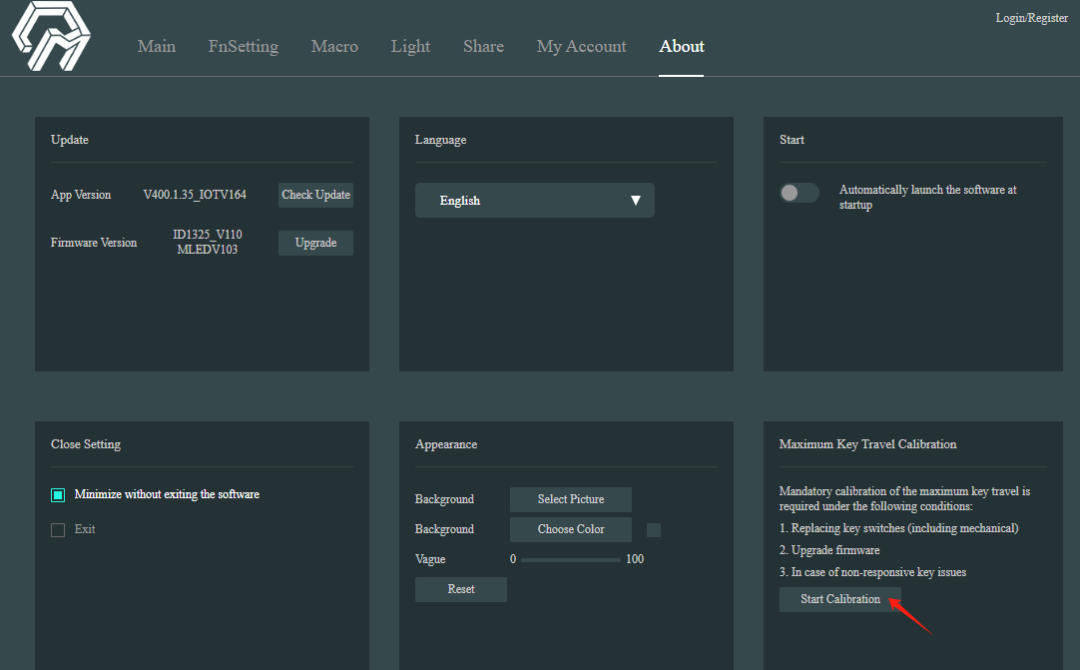Viewport: 1080px width, 670px height.
Task: Expand the English language dropdown
Action: pyautogui.click(x=534, y=200)
